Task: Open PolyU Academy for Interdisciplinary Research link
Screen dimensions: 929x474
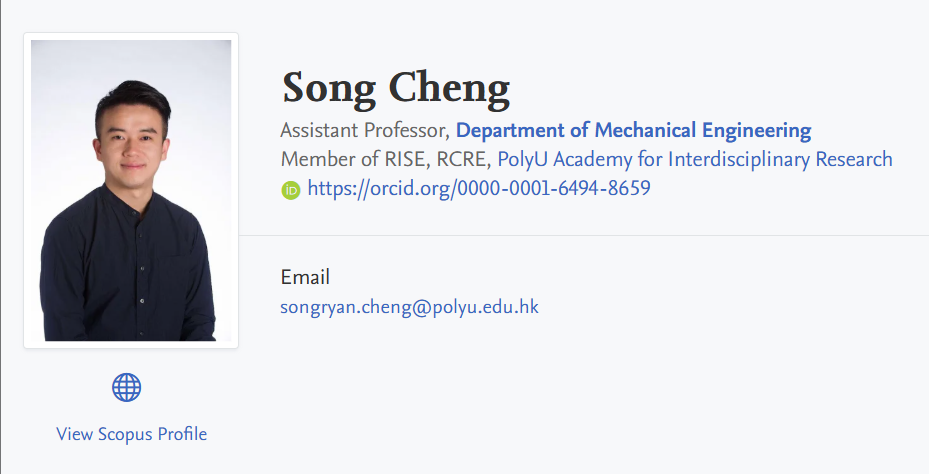Action: [x=695, y=159]
